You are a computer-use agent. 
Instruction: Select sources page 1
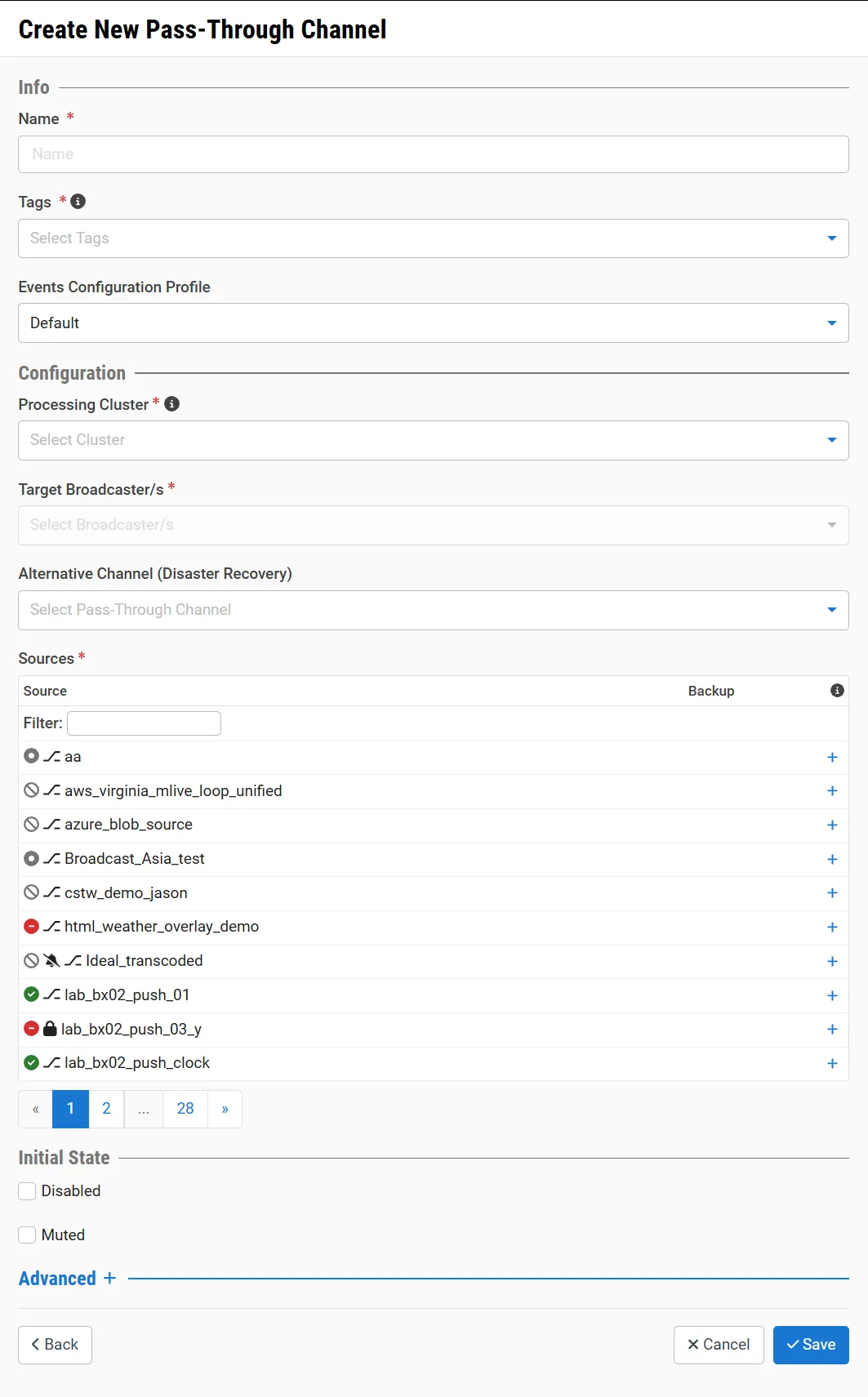click(x=71, y=1109)
